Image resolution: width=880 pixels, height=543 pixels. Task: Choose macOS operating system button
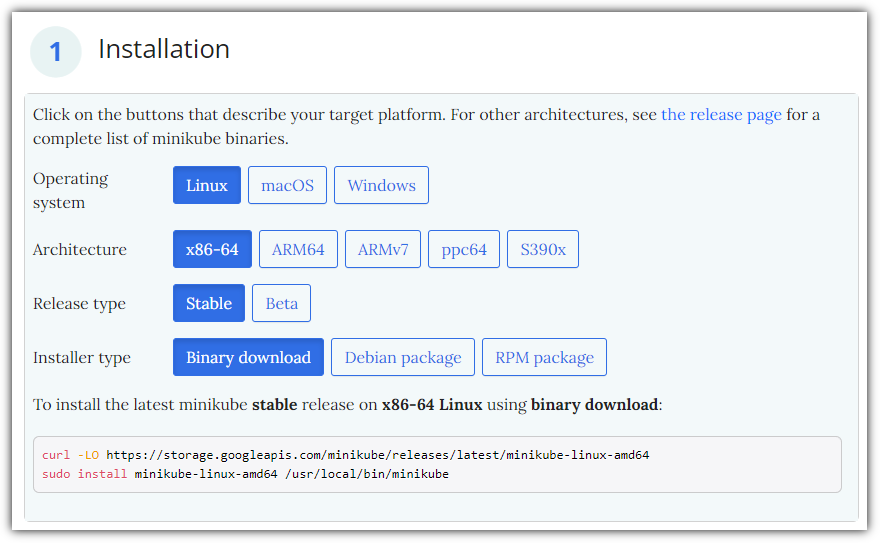(x=287, y=185)
